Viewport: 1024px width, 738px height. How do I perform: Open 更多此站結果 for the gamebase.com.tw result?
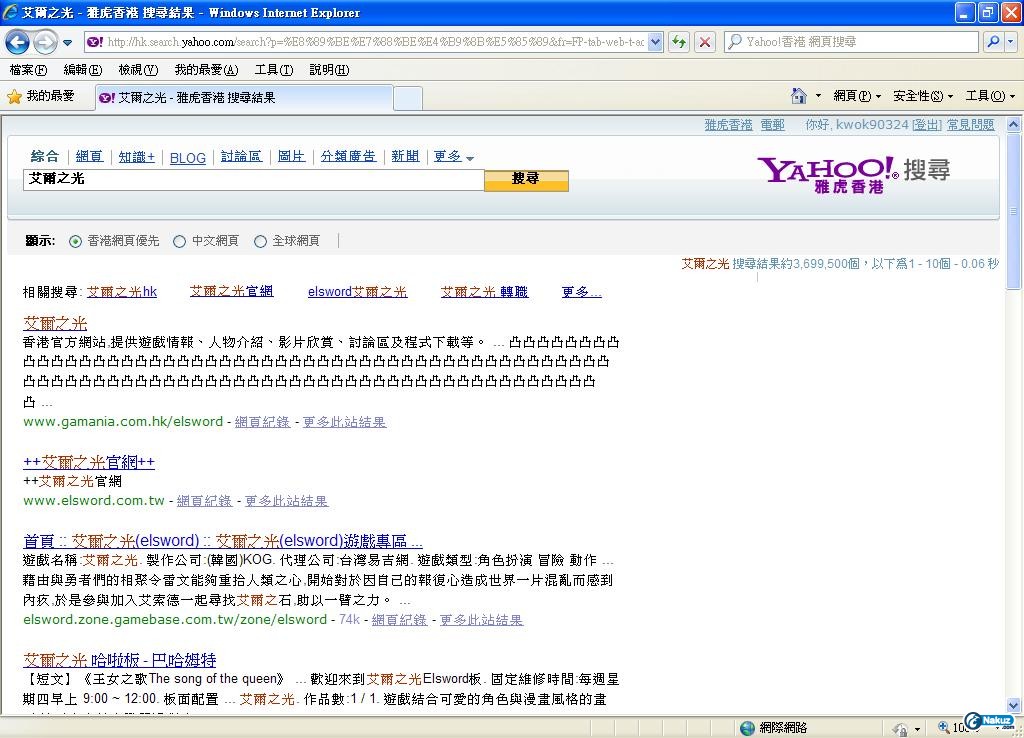pos(481,620)
